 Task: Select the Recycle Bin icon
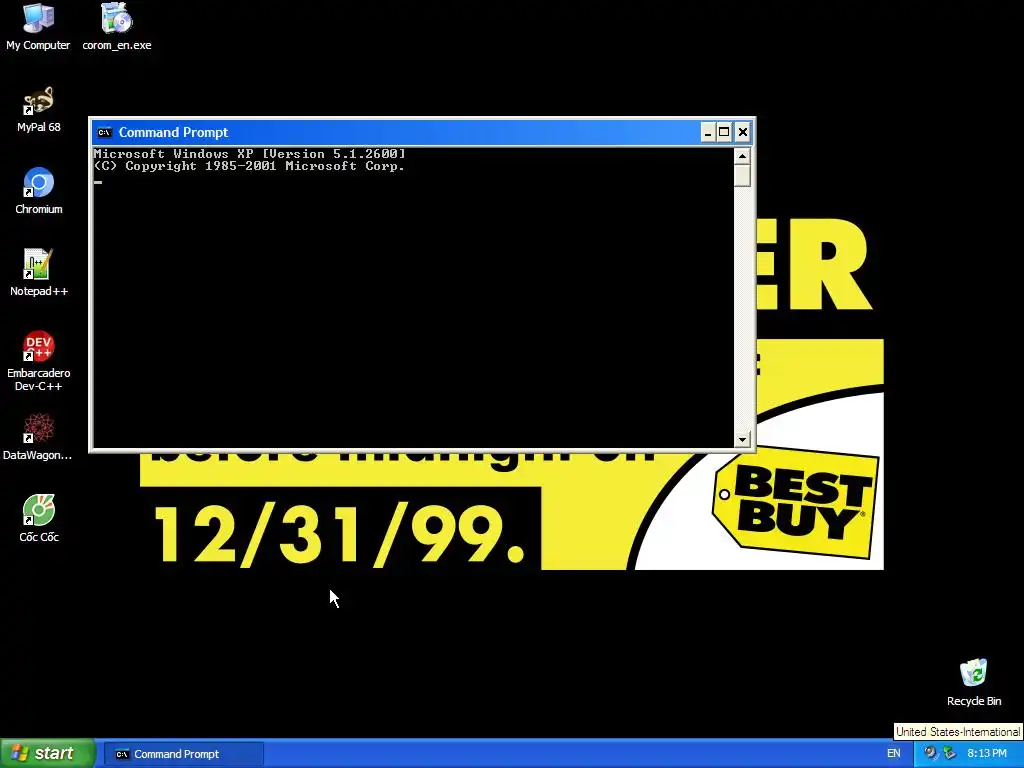pyautogui.click(x=974, y=683)
